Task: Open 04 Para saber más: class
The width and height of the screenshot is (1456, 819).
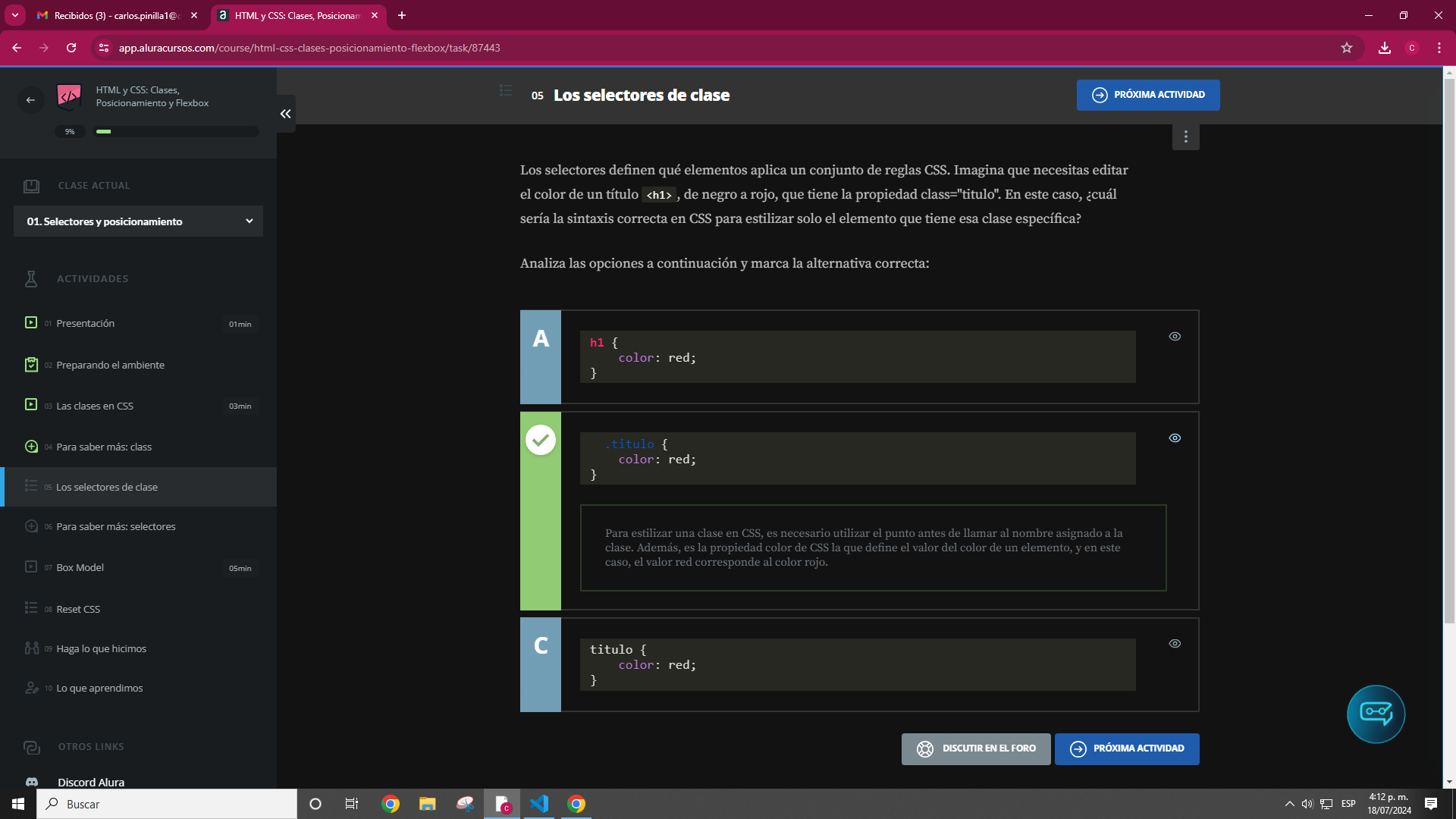Action: [139, 447]
